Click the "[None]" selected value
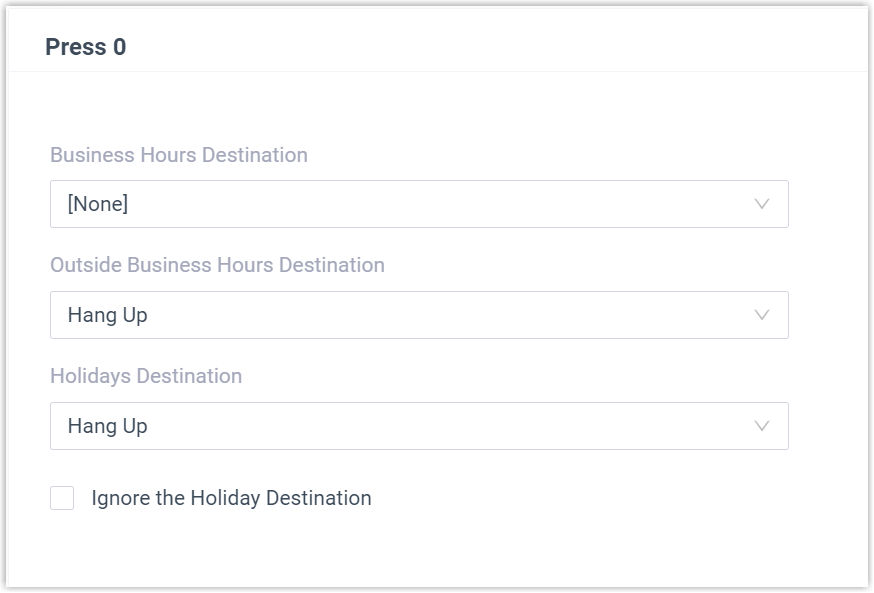 click(98, 204)
